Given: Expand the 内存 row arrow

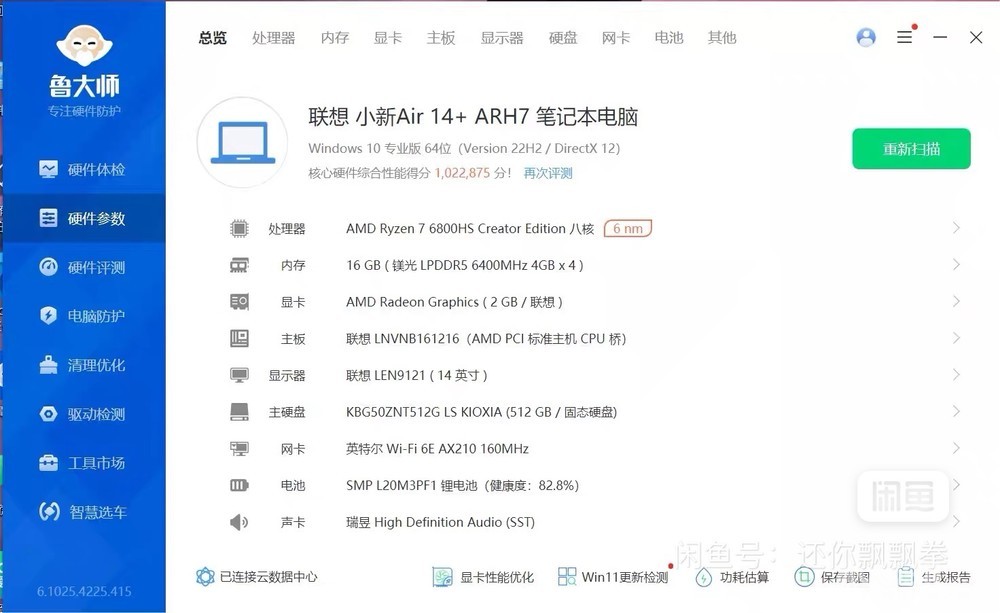Looking at the screenshot, I should (x=956, y=265).
